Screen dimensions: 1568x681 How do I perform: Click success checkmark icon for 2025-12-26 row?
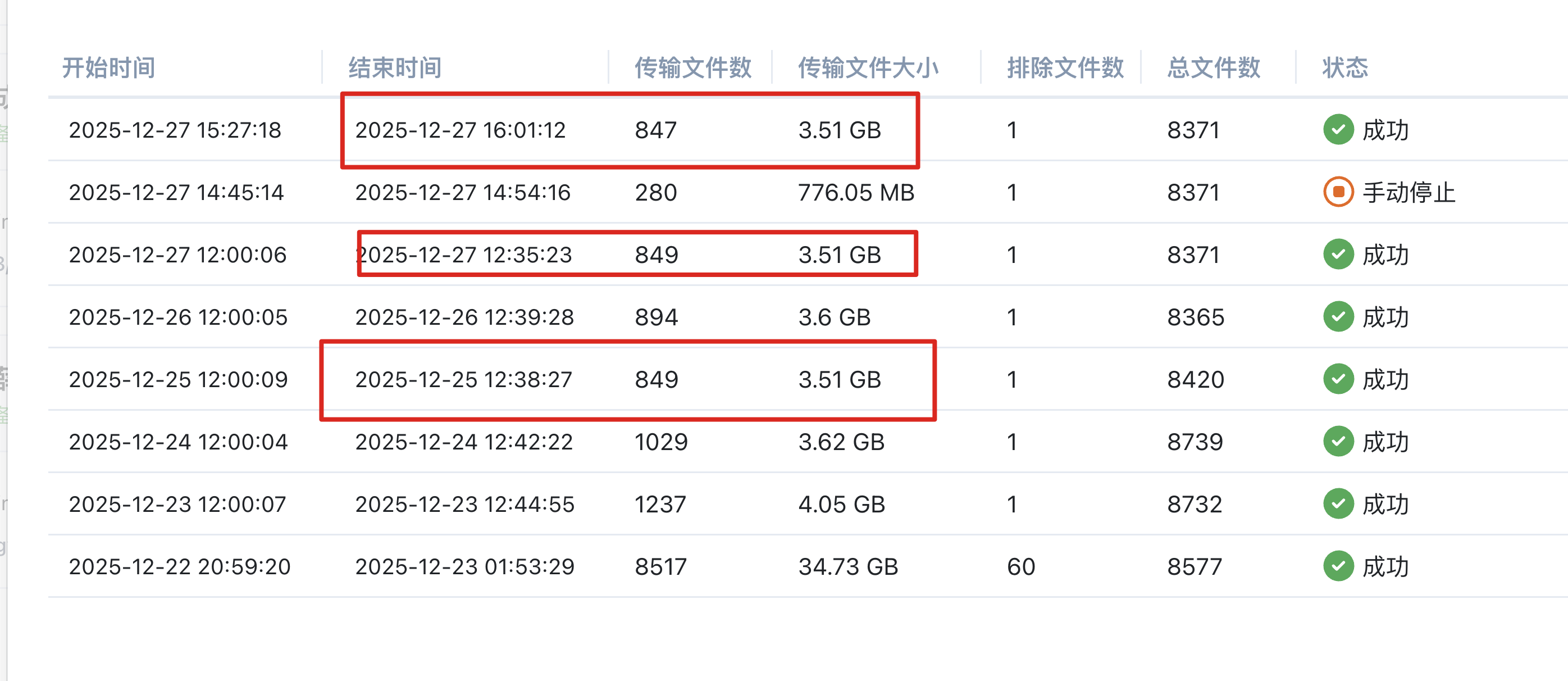tap(1338, 317)
